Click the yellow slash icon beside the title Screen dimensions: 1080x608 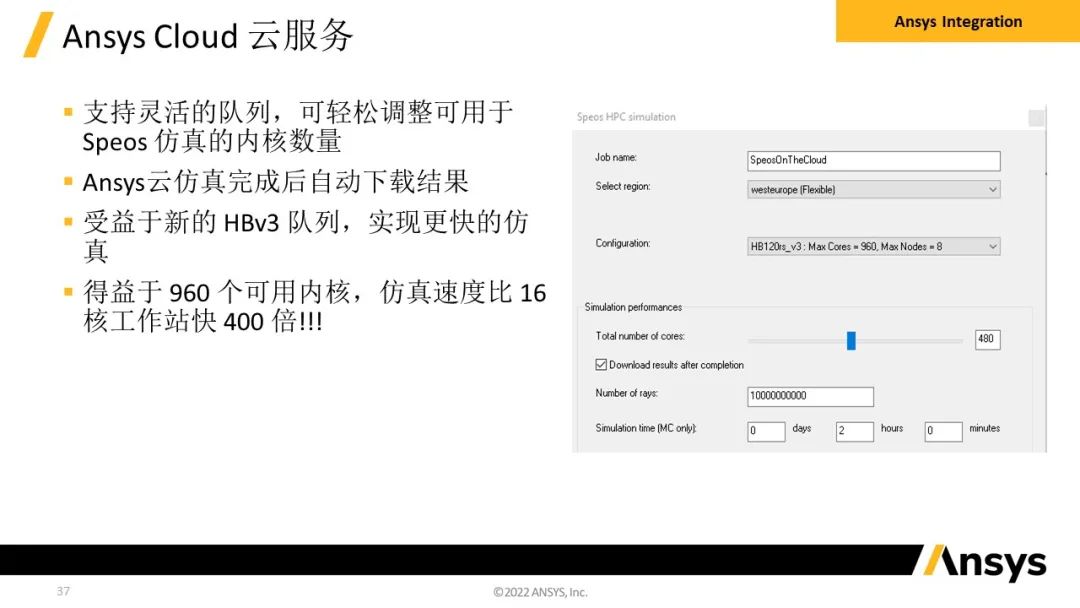point(37,33)
